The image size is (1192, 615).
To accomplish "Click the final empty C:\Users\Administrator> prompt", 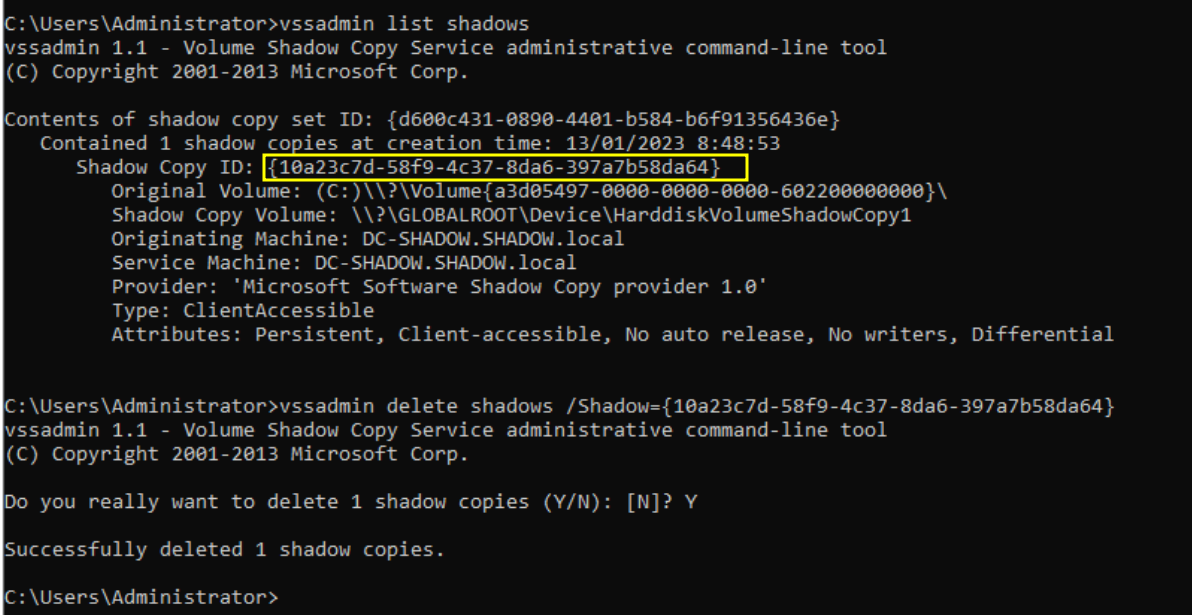I will point(140,598).
